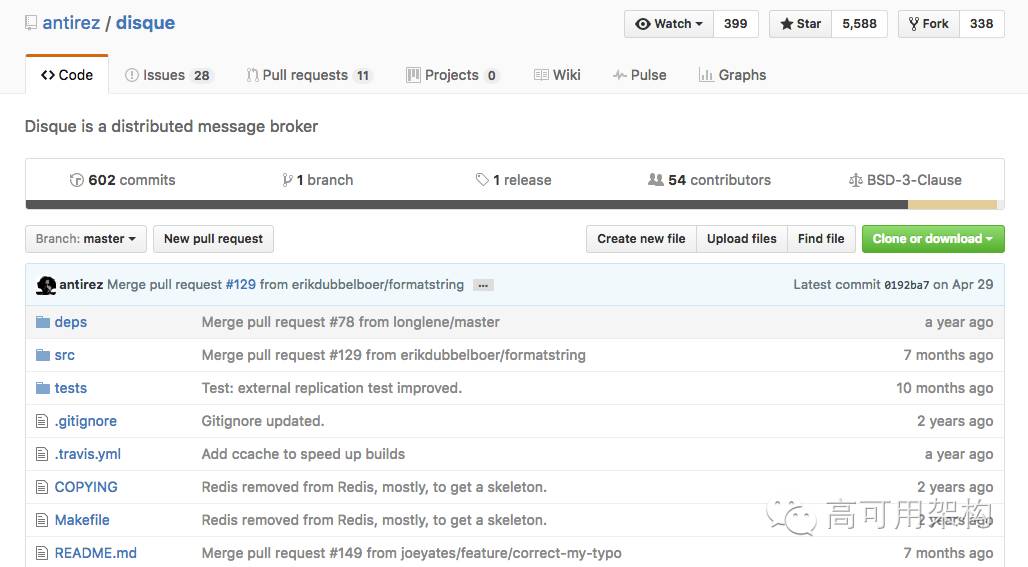Click the src folder icon
The width and height of the screenshot is (1028, 567).
pyautogui.click(x=43, y=355)
